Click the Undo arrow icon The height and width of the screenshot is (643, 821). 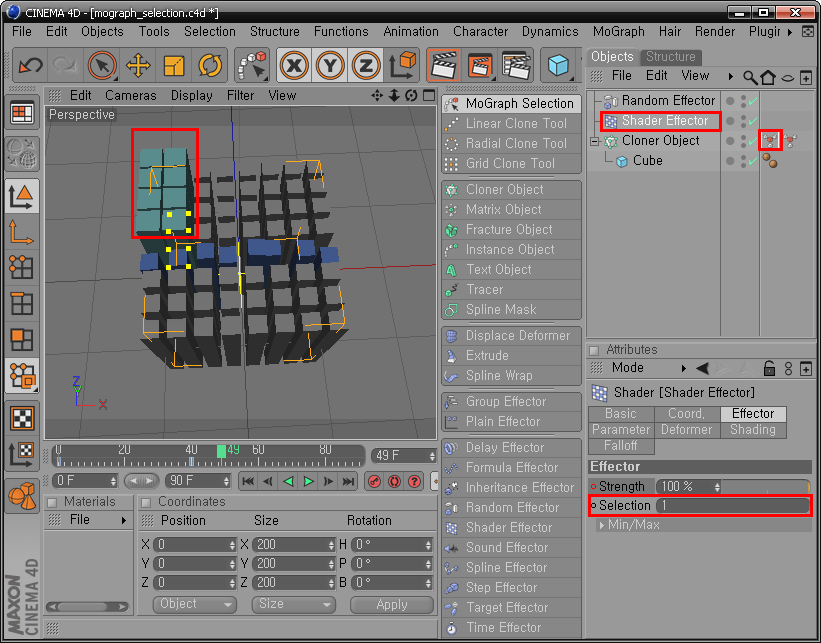click(x=30, y=66)
